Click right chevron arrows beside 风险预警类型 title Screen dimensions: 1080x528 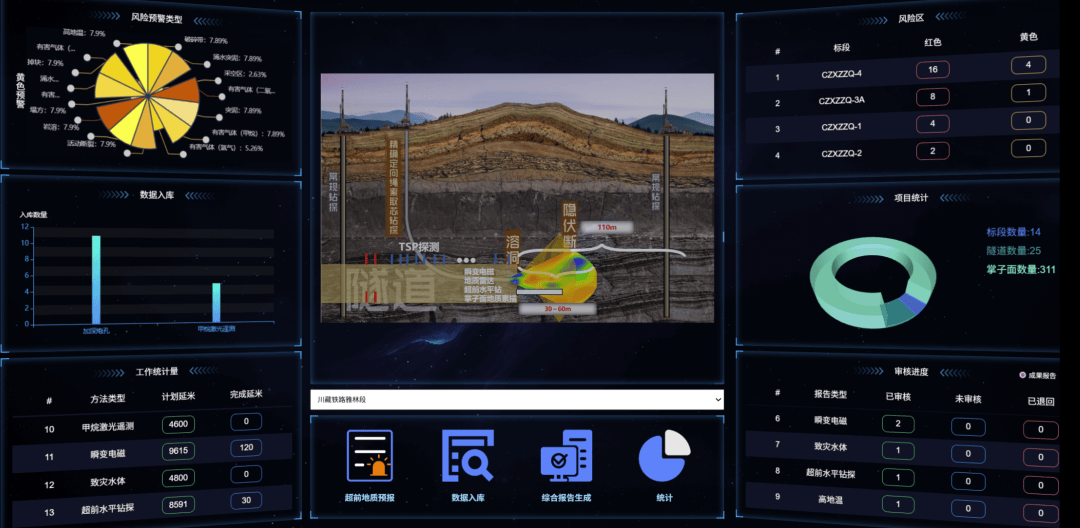208,19
